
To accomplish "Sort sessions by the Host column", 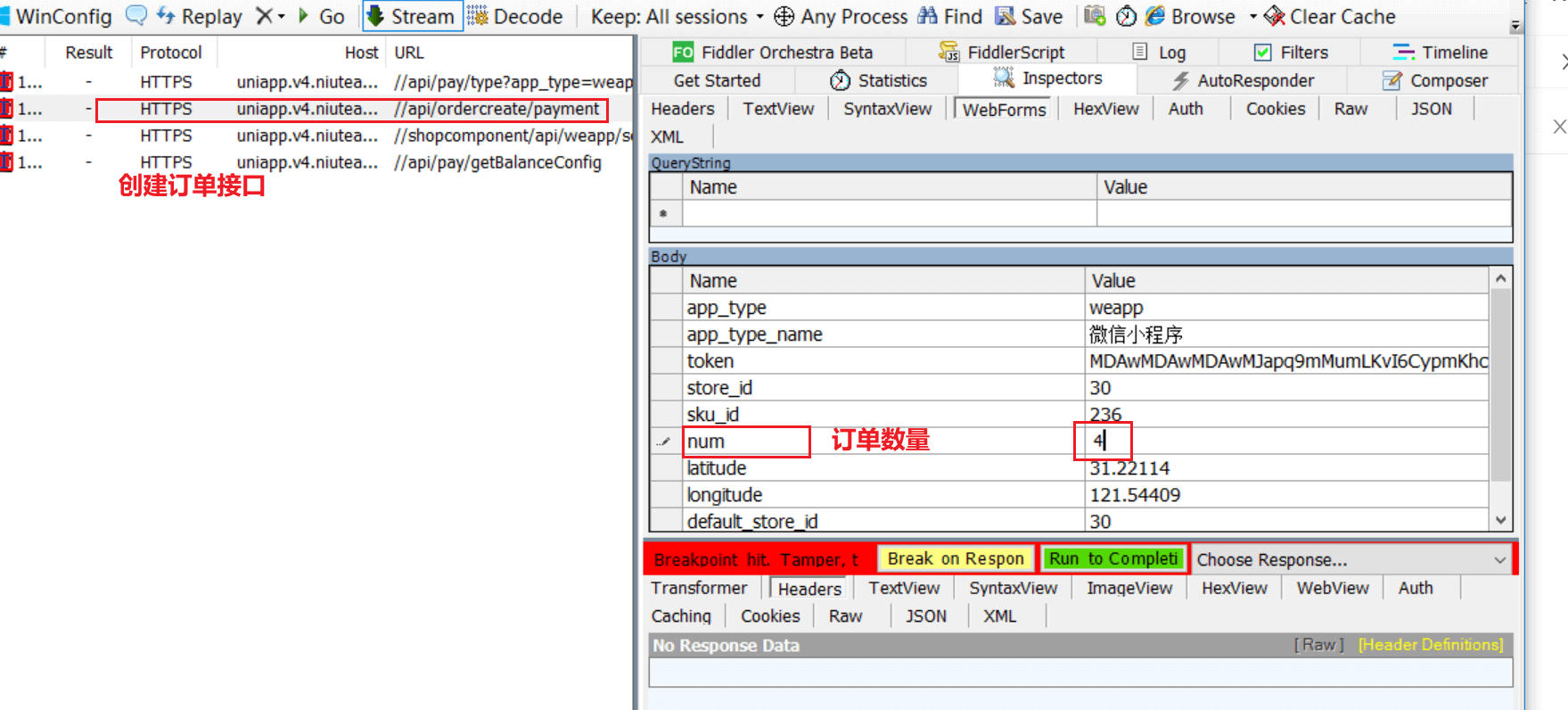I will click(302, 53).
